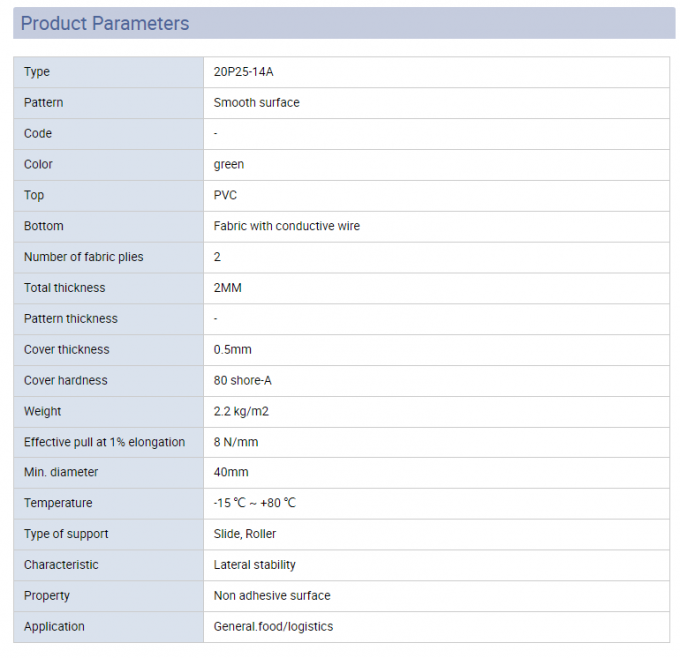
Task: Select the type value 20P25-14A
Action: 243,72
